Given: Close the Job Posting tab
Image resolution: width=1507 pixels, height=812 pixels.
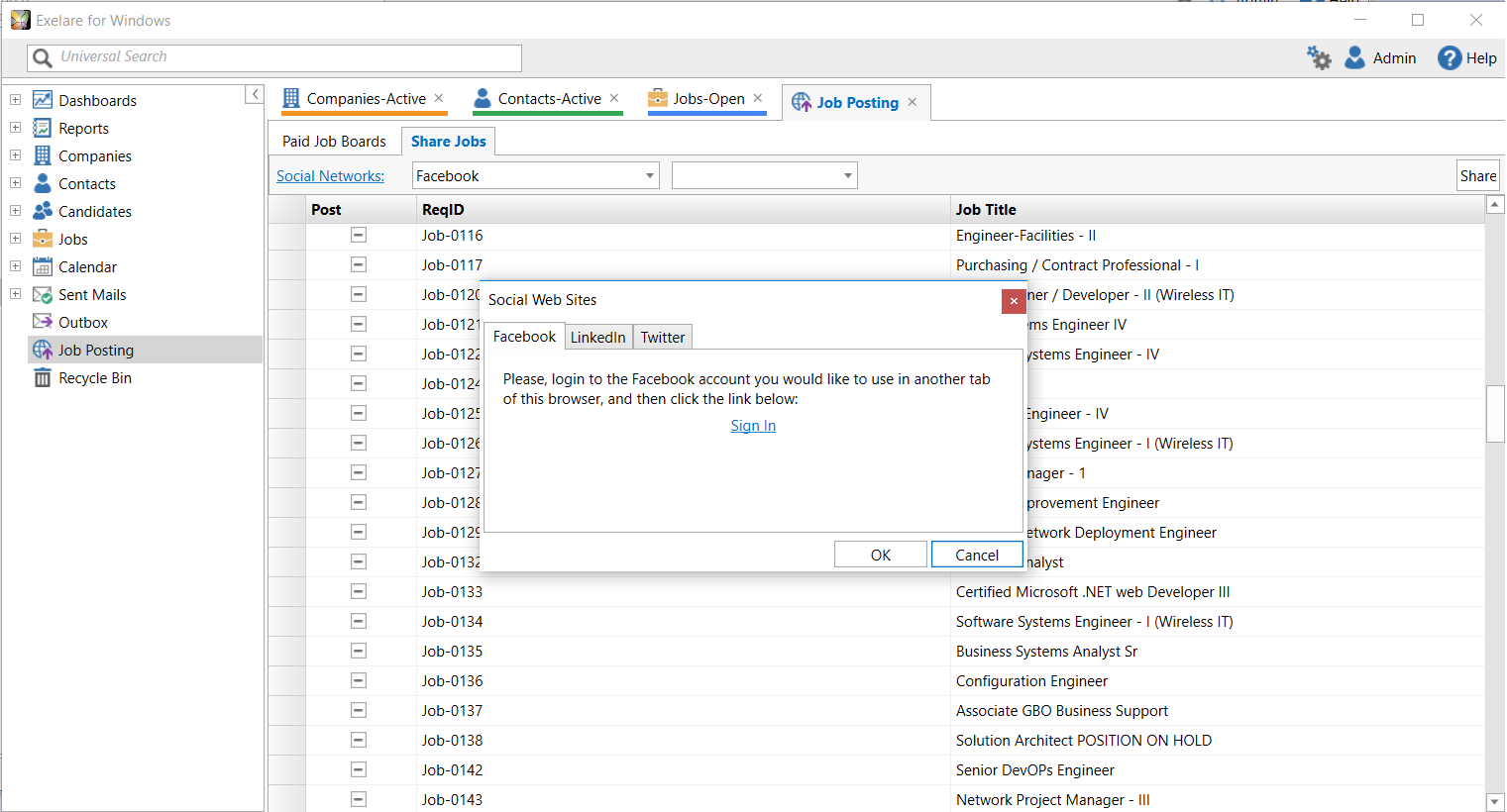Looking at the screenshot, I should click(913, 102).
